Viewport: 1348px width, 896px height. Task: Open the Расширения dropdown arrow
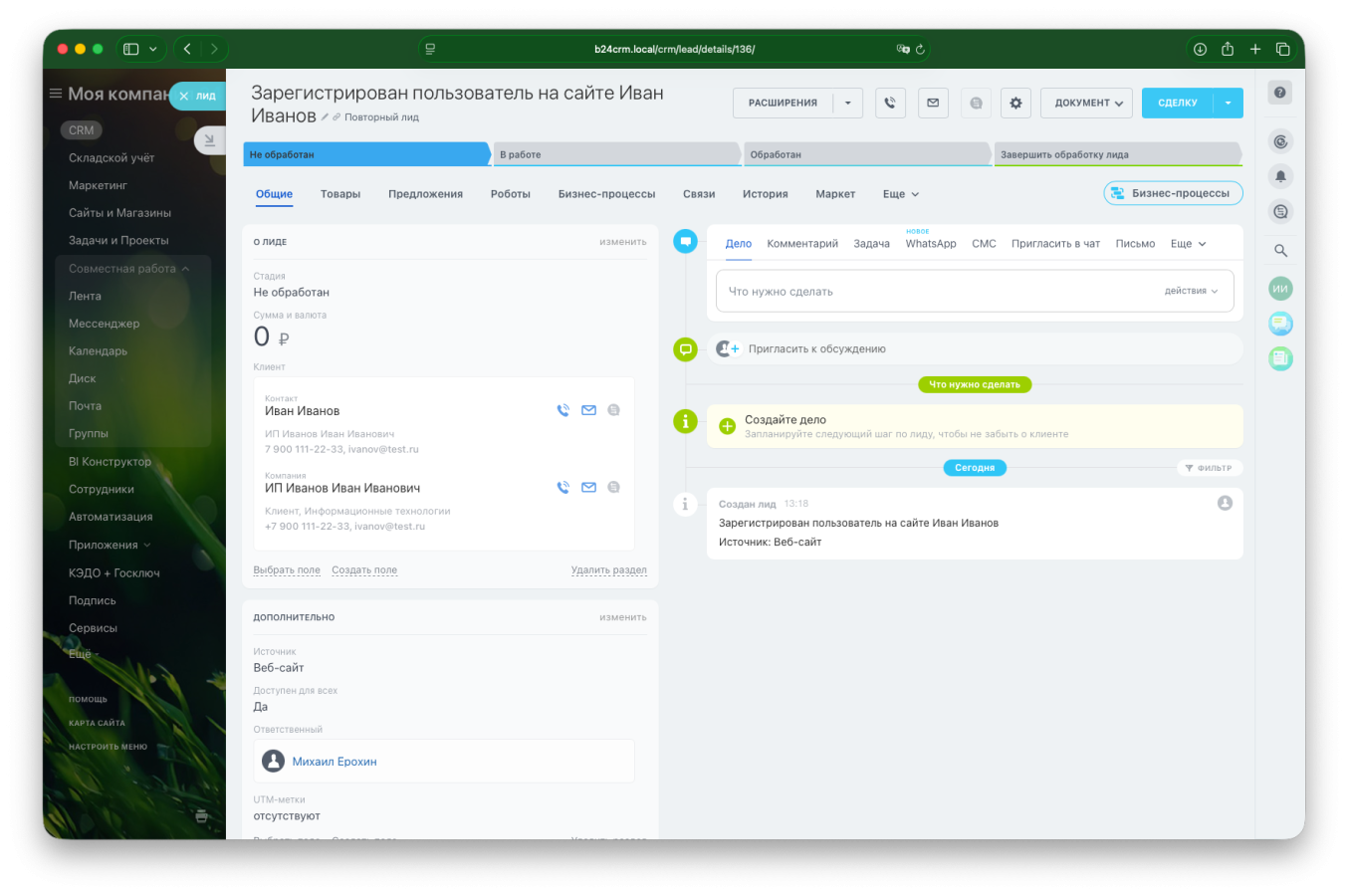coord(847,103)
